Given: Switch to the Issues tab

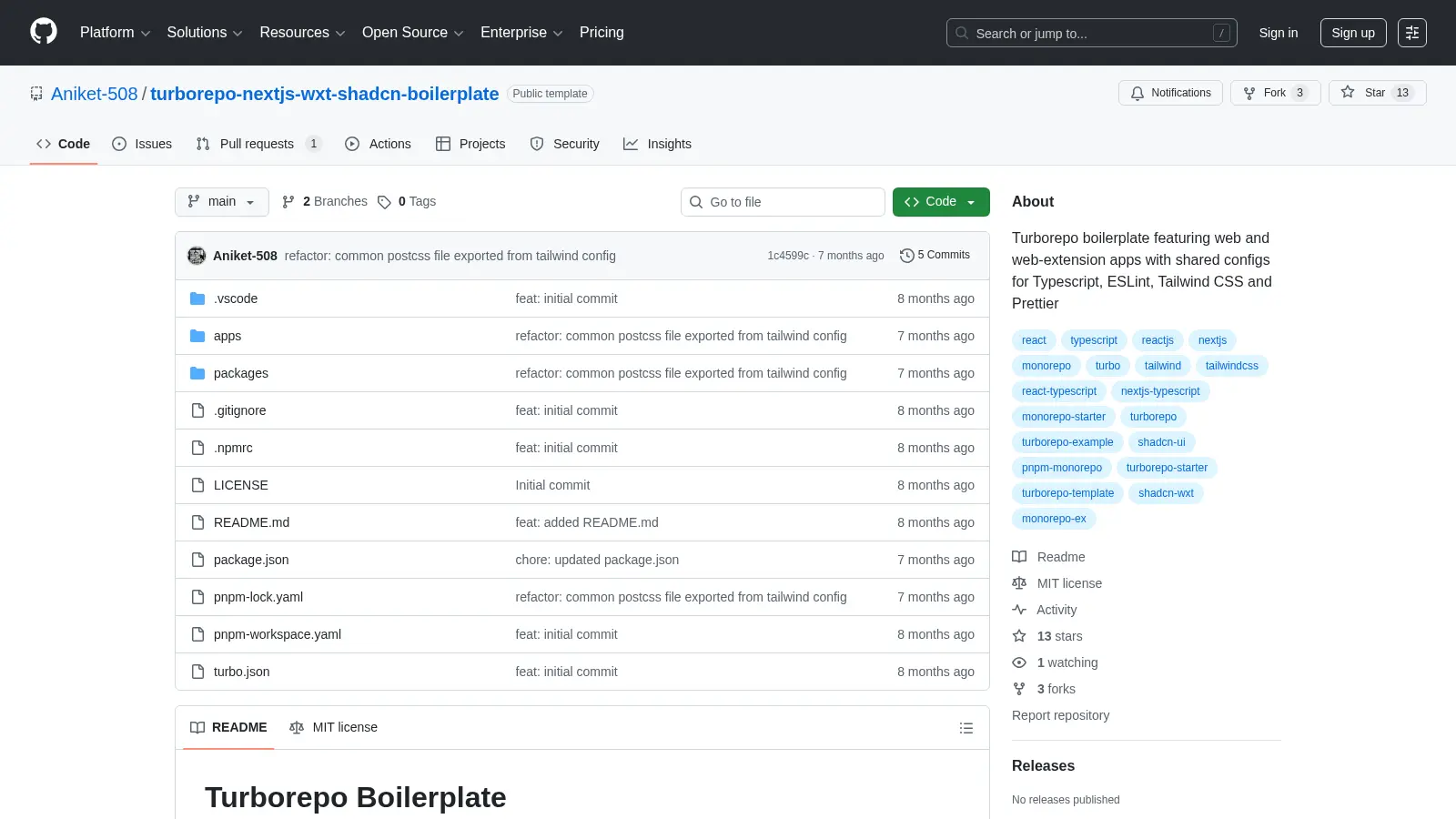Looking at the screenshot, I should click(x=142, y=144).
